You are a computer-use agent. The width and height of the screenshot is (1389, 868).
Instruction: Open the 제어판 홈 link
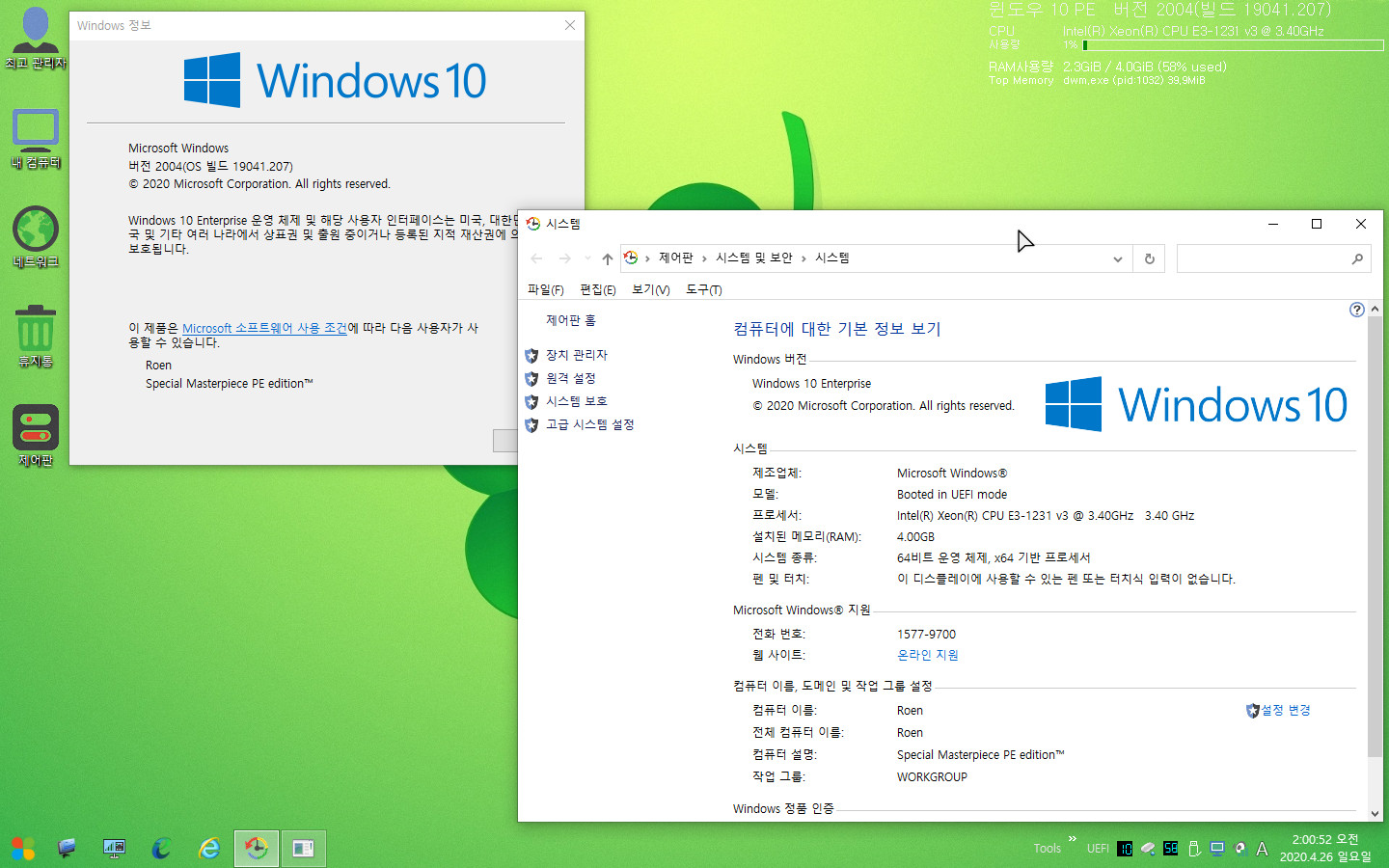click(571, 320)
